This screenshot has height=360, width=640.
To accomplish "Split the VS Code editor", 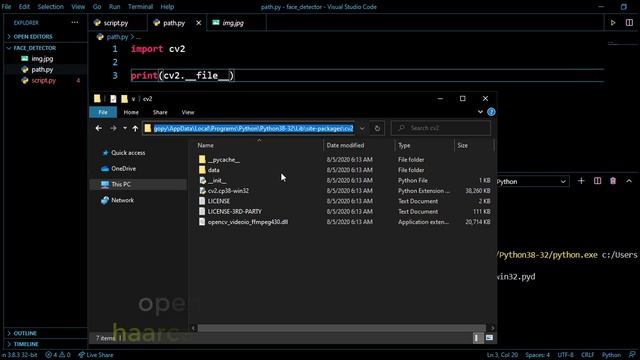I will click(x=629, y=23).
